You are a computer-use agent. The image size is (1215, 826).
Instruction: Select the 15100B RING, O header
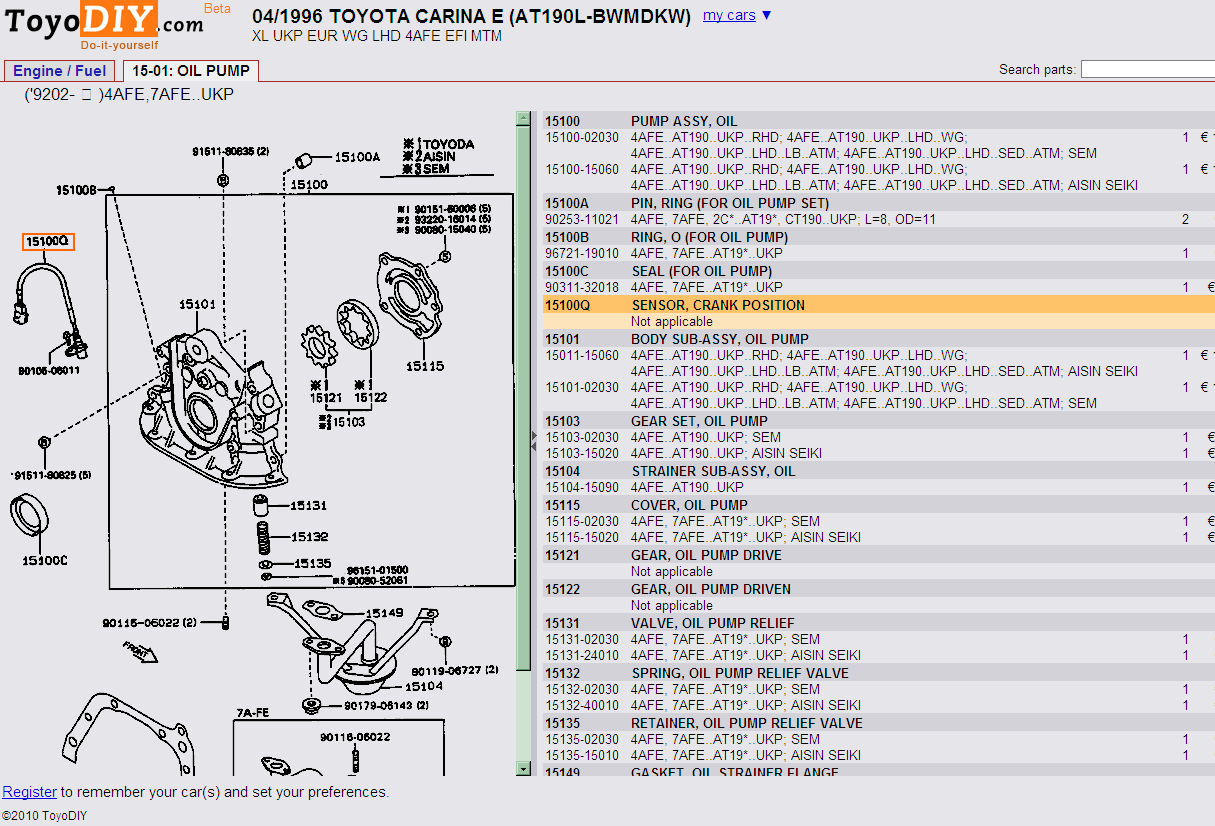(879, 237)
